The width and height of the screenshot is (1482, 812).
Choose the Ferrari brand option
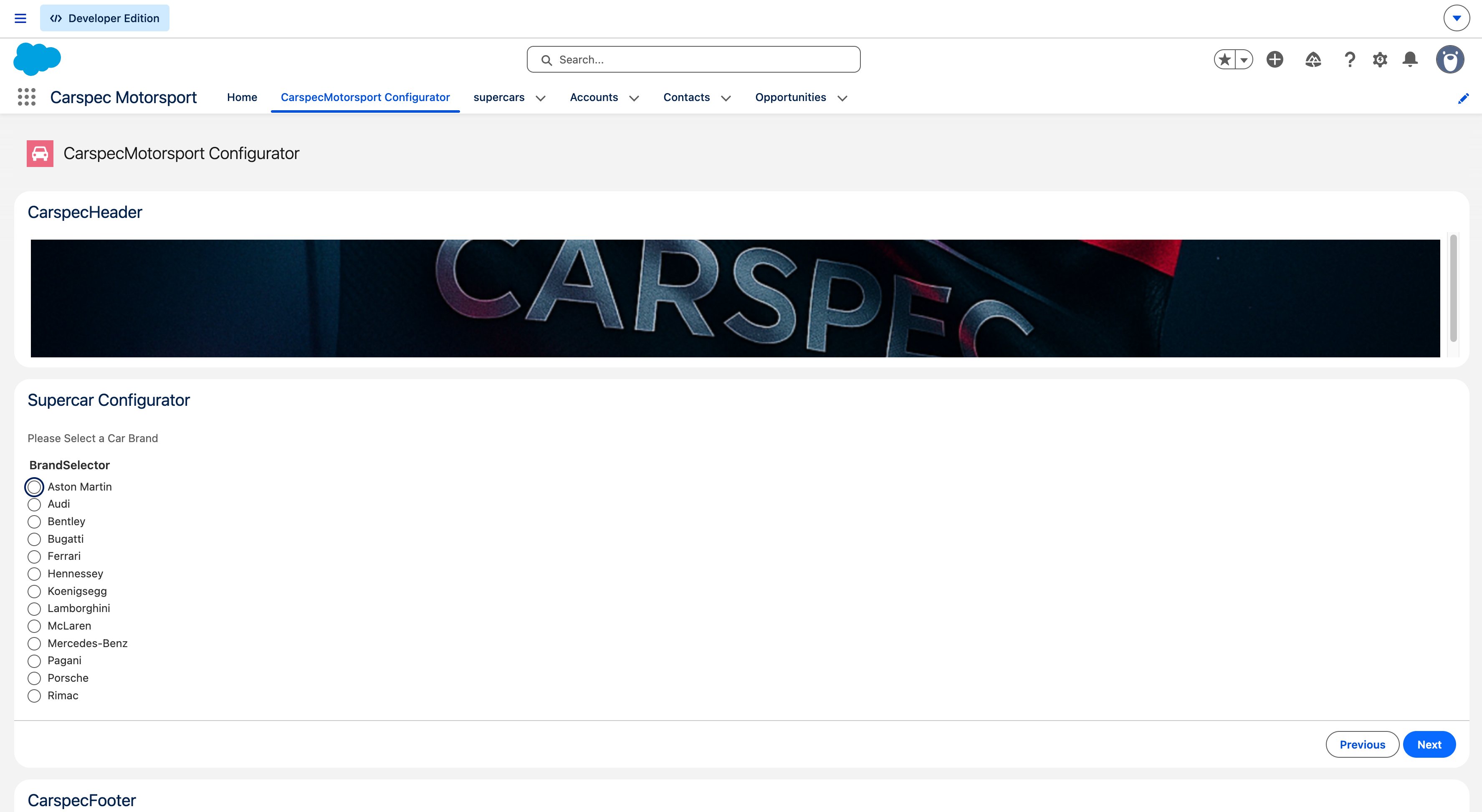[x=35, y=557]
